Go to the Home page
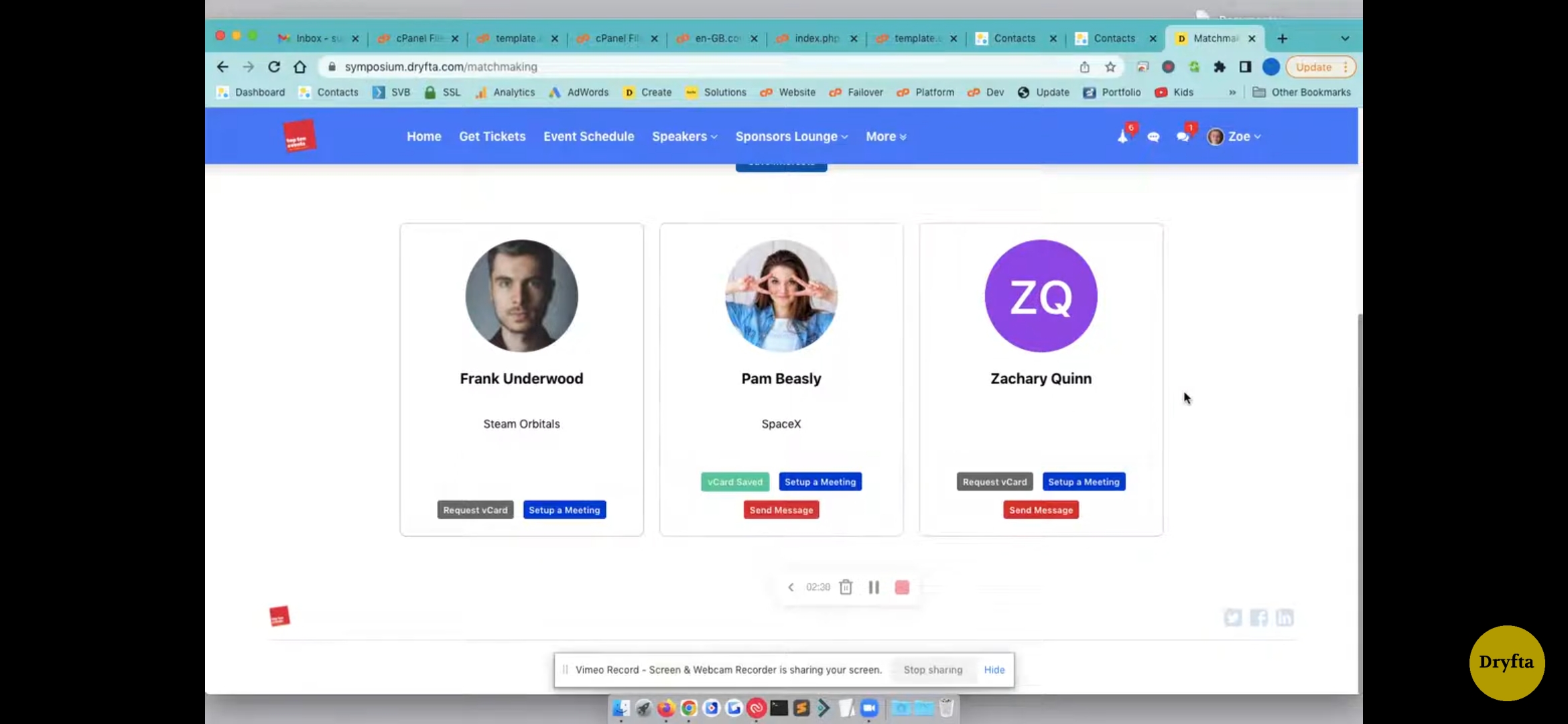Viewport: 1568px width, 724px height. 423,136
